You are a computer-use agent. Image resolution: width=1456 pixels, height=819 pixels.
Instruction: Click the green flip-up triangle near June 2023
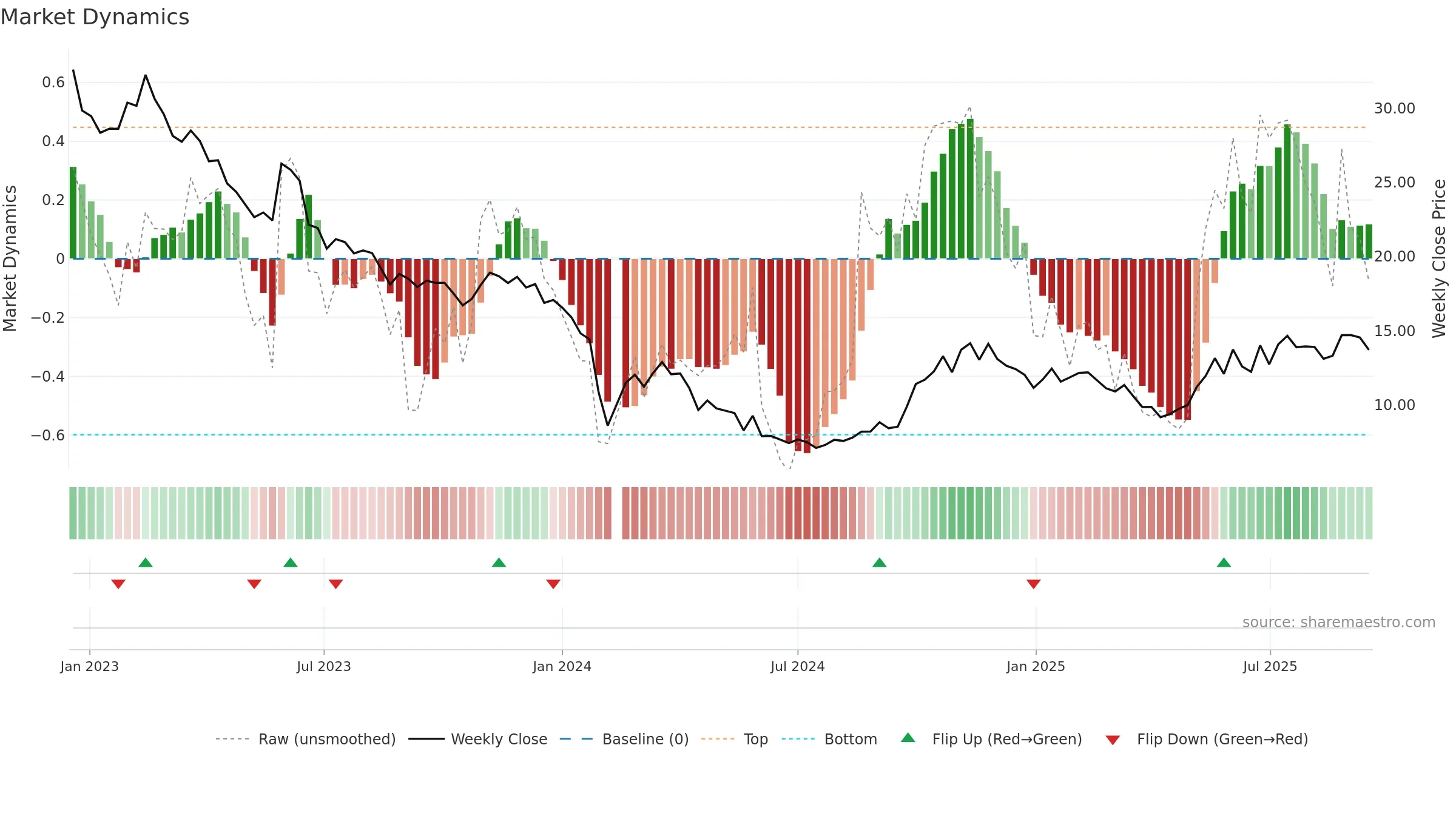pyautogui.click(x=291, y=562)
